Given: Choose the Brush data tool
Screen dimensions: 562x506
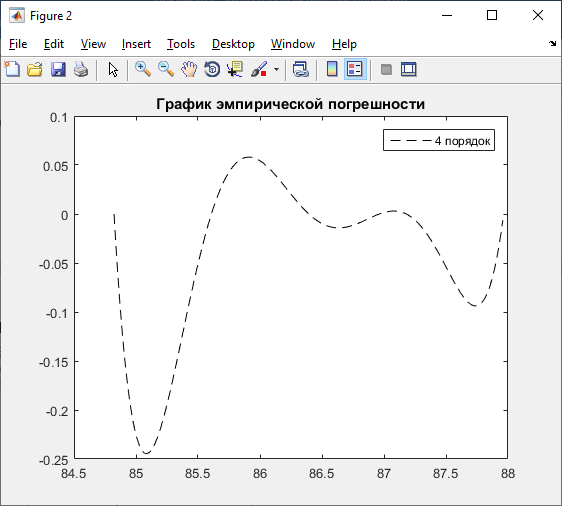Looking at the screenshot, I should [x=259, y=69].
